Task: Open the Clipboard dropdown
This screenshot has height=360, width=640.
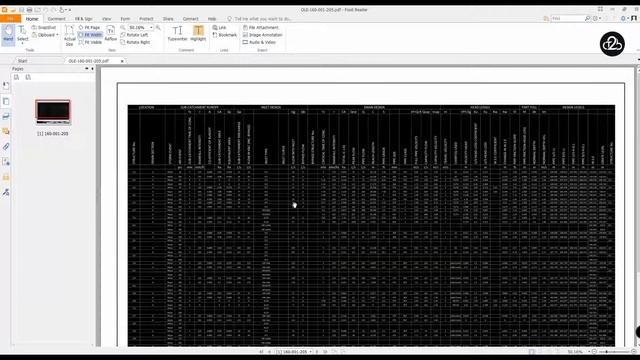Action: pos(45,35)
